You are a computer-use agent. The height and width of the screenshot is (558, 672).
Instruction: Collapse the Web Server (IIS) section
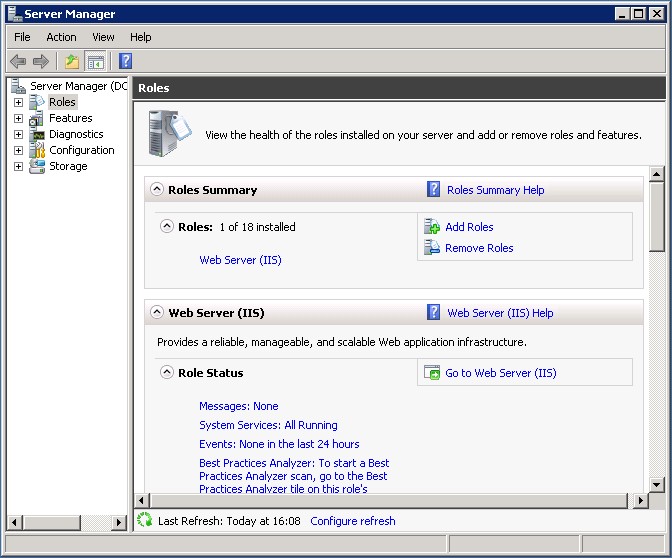(157, 312)
